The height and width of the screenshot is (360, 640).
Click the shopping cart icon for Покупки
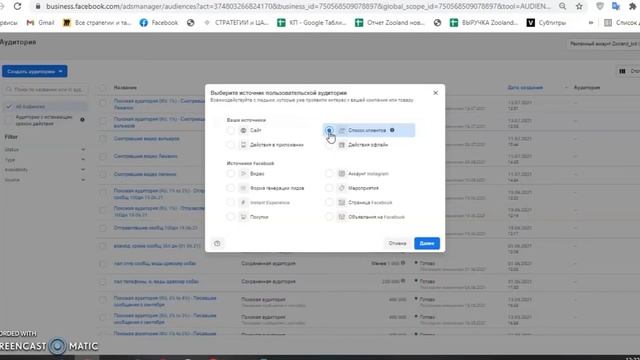(243, 217)
